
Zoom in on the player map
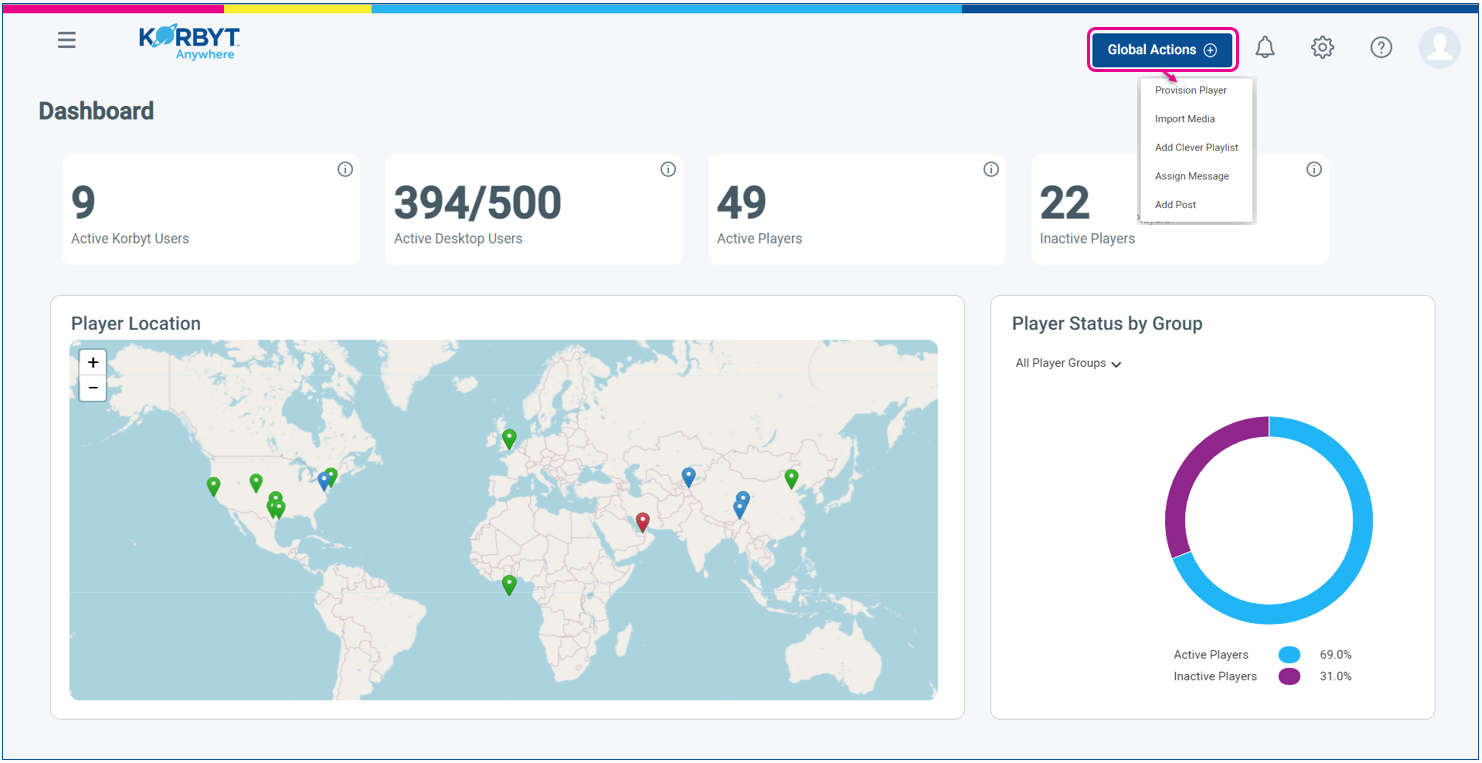(93, 363)
